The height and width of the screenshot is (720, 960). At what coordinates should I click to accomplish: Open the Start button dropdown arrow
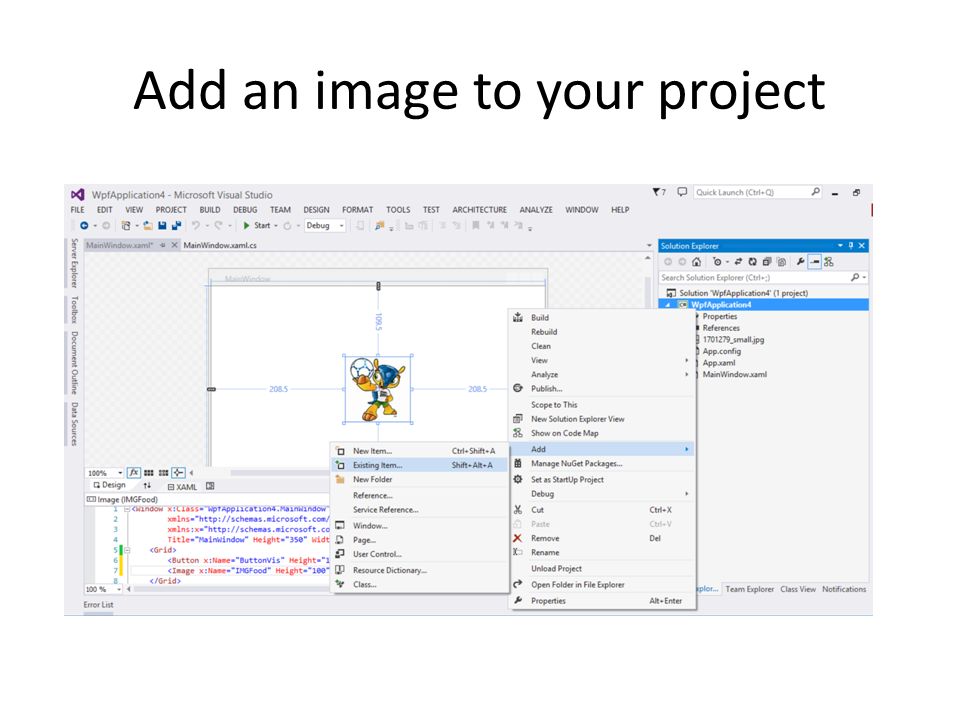[276, 226]
